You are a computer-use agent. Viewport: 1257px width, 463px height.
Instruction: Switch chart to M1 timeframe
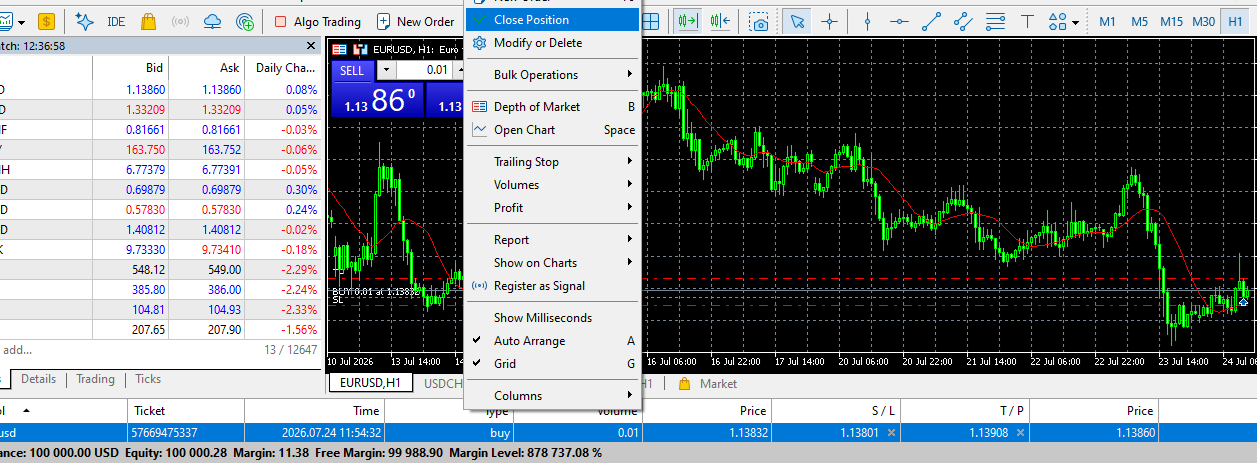click(1107, 21)
